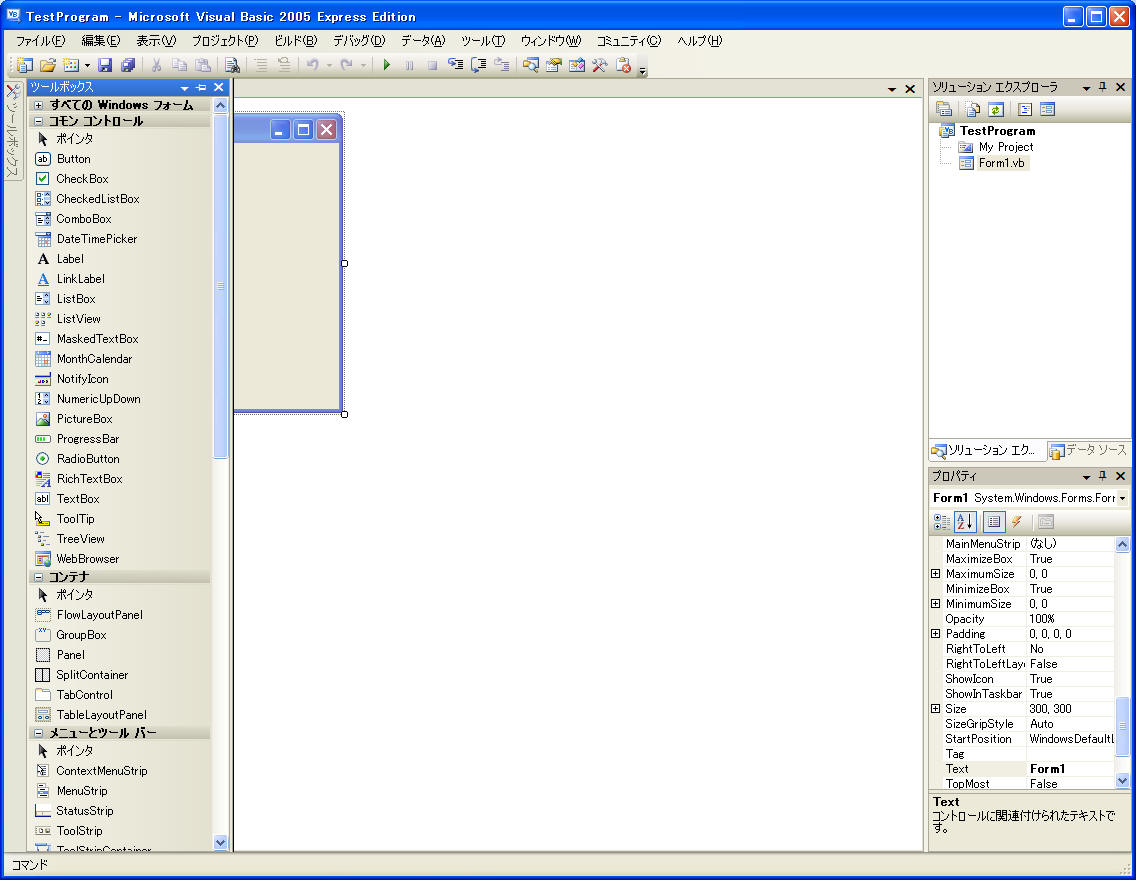1136x880 pixels.
Task: Click the Events lightning bolt icon in Properties
Action: [x=1017, y=521]
